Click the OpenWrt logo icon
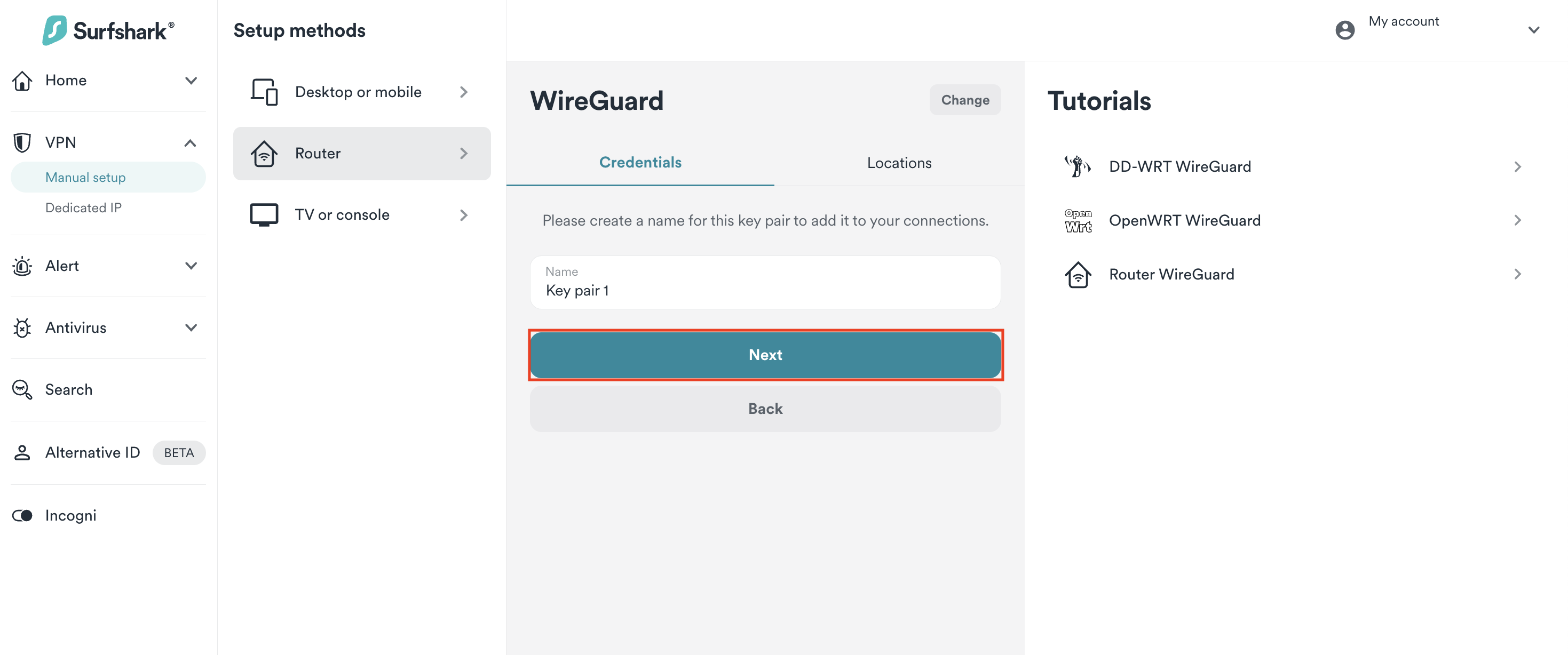Screen dimensions: 1568x655 (1078, 221)
